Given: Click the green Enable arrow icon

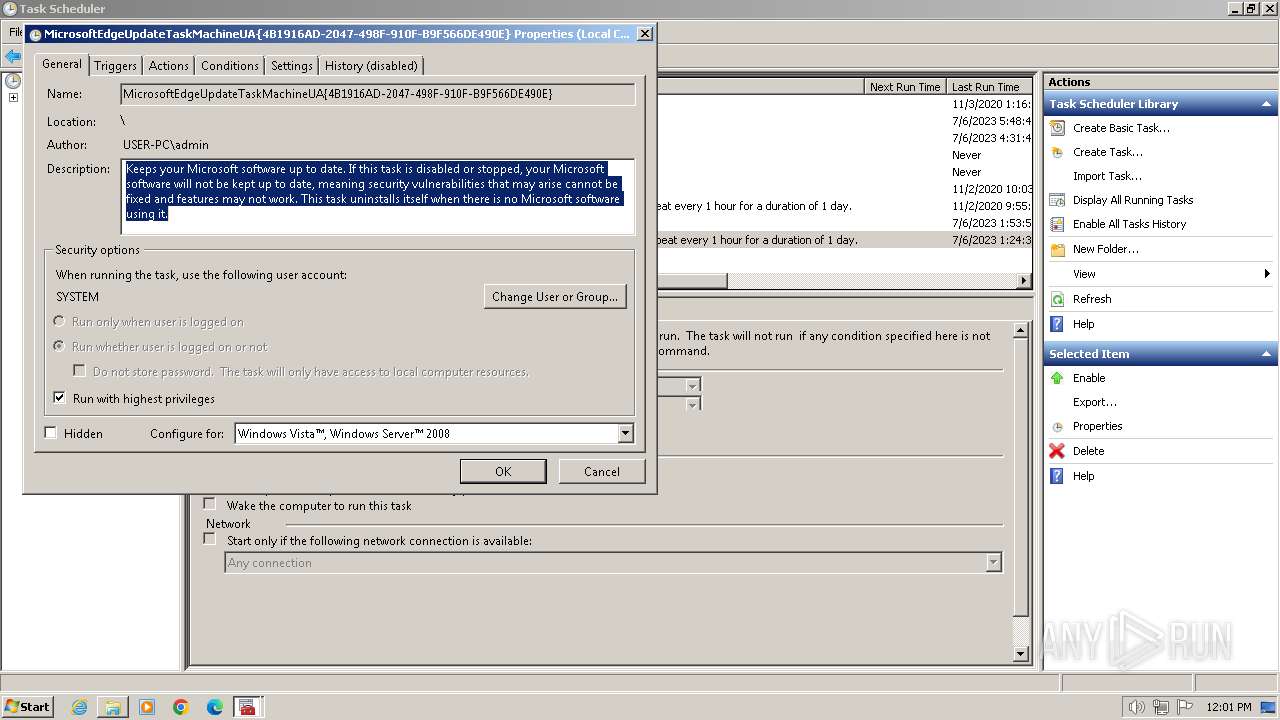Looking at the screenshot, I should [1057, 378].
